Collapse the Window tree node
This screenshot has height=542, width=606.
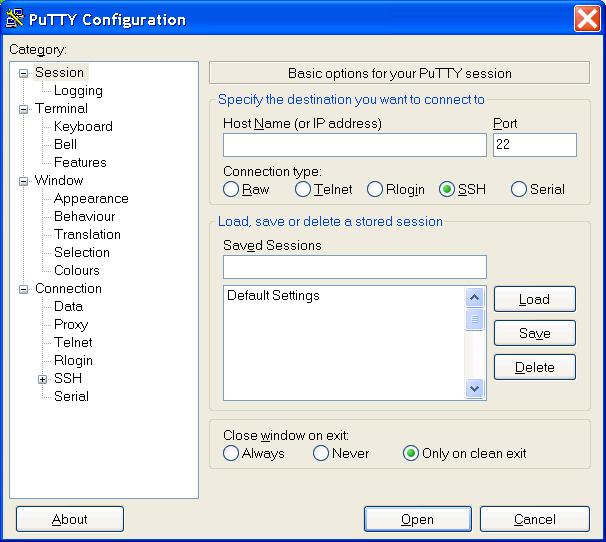[x=24, y=181]
